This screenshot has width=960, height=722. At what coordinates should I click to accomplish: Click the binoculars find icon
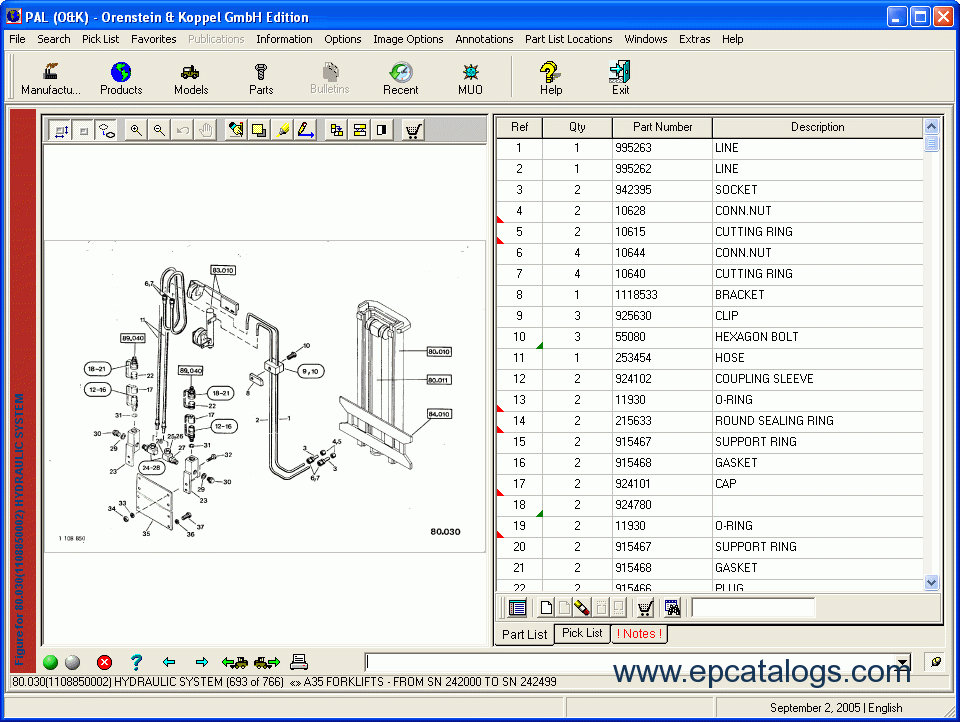point(672,607)
